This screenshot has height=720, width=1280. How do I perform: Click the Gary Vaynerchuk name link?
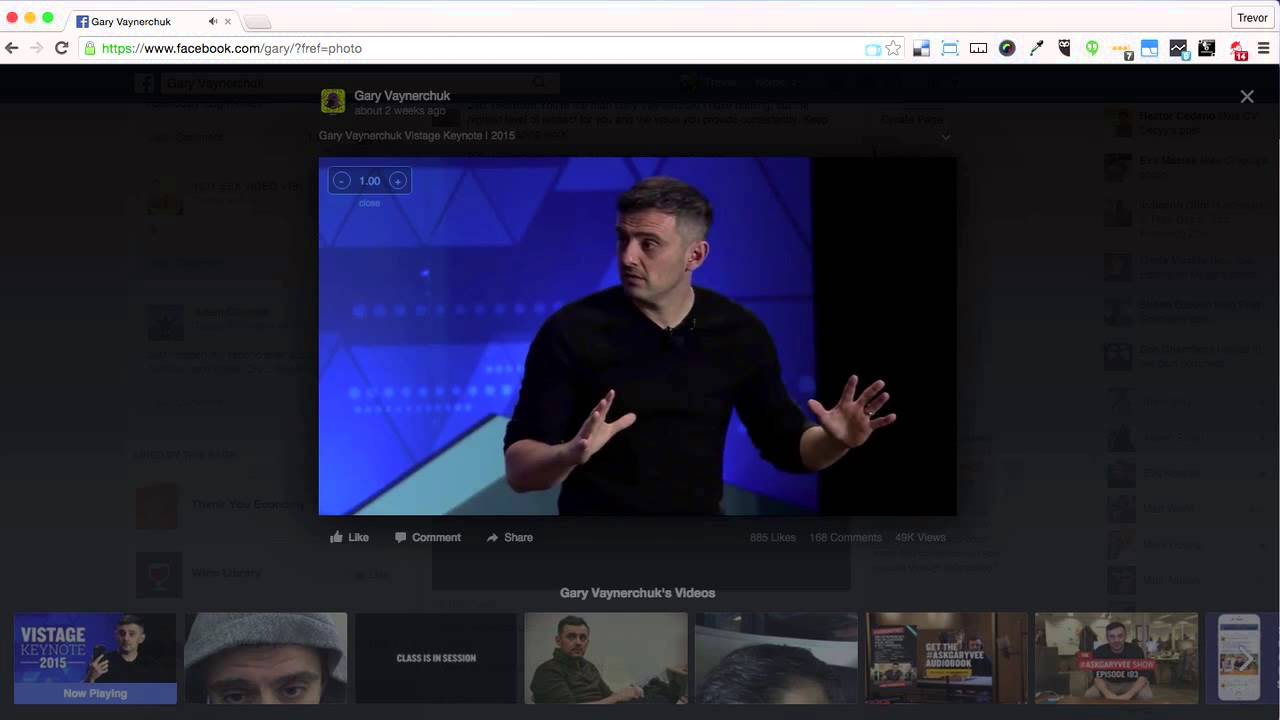[x=402, y=96]
